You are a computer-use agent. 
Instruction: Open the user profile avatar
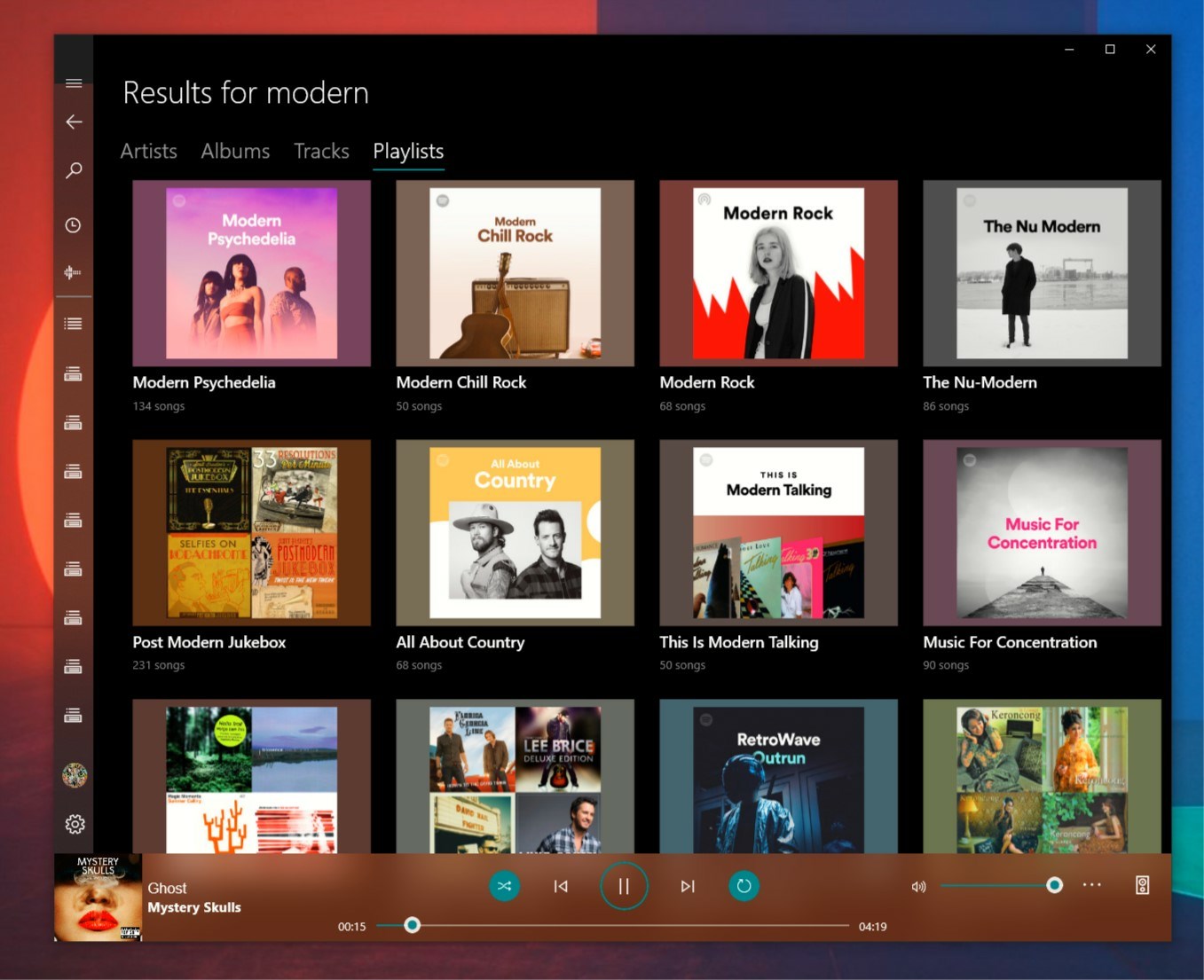pos(75,775)
